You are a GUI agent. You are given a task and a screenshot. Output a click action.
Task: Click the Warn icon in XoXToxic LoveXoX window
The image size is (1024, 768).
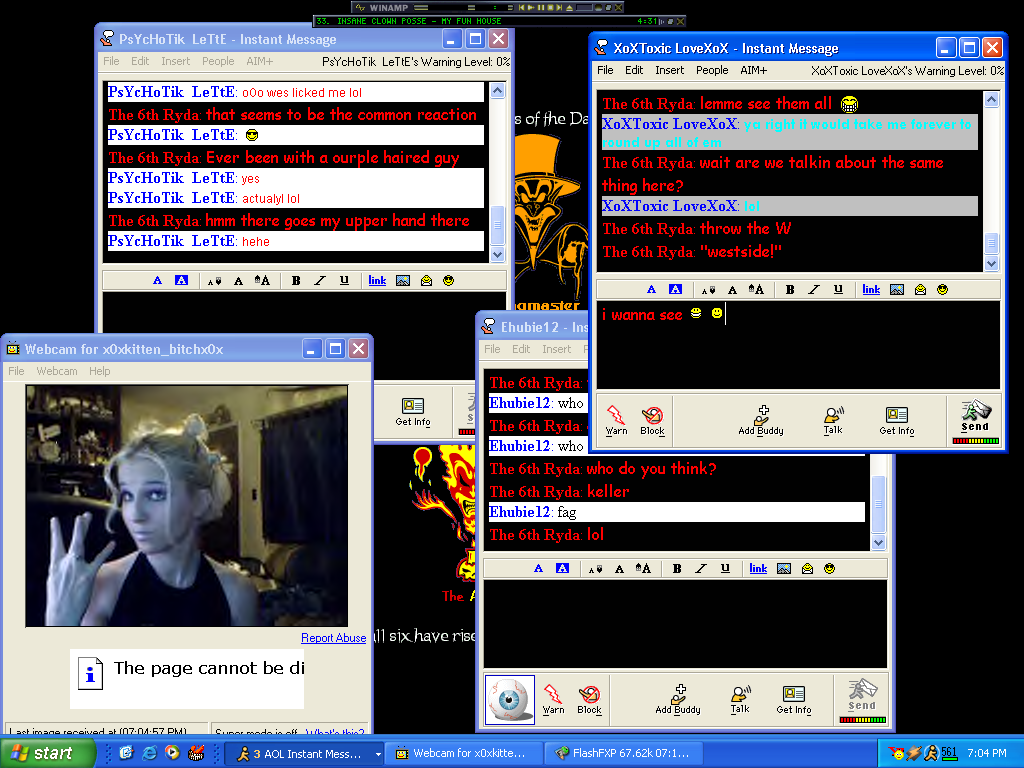617,419
